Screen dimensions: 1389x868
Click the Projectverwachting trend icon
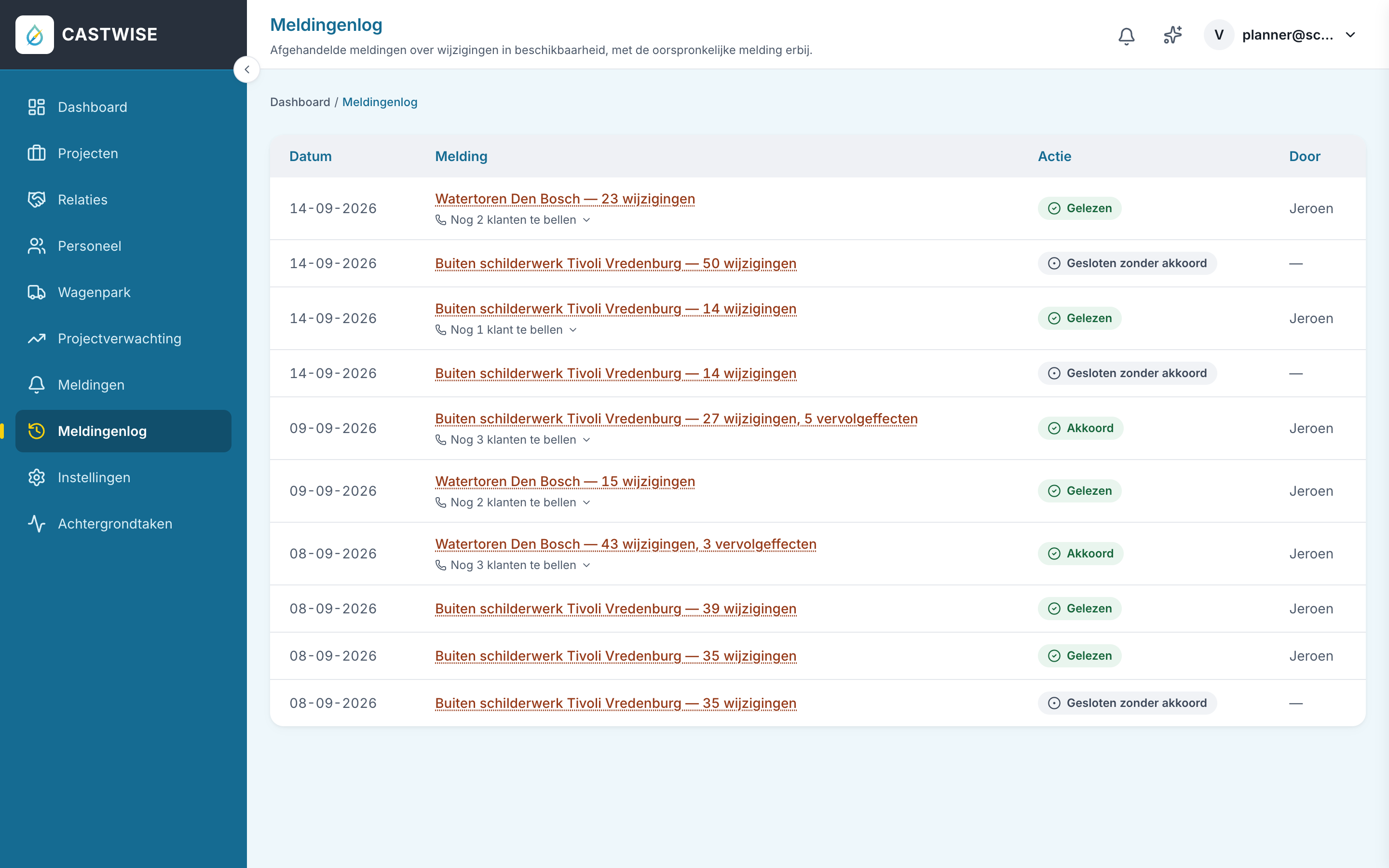point(37,339)
